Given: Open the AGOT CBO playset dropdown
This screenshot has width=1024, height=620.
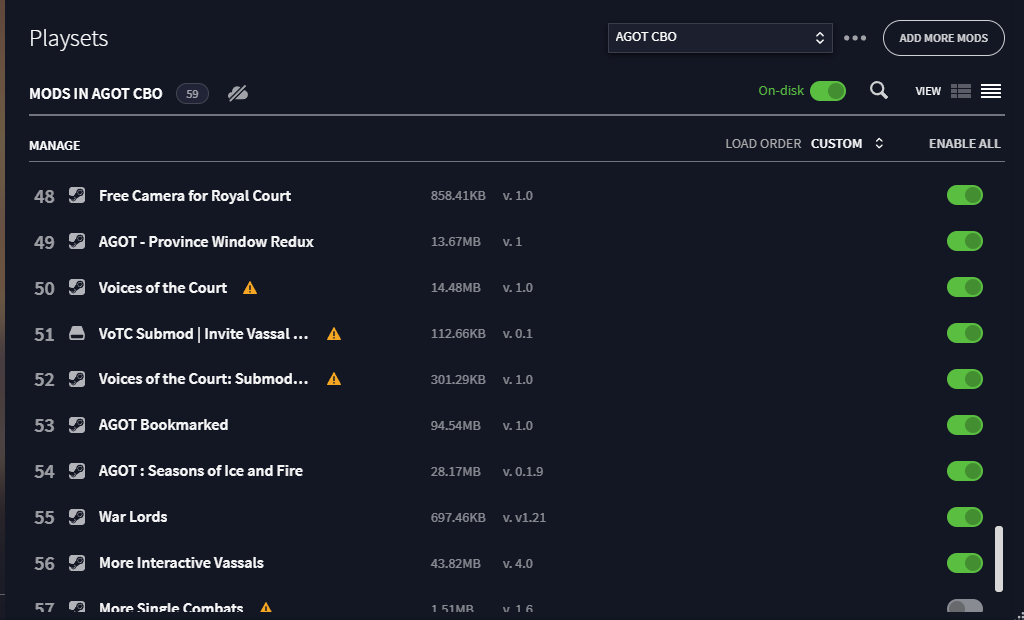Looking at the screenshot, I should click(720, 37).
